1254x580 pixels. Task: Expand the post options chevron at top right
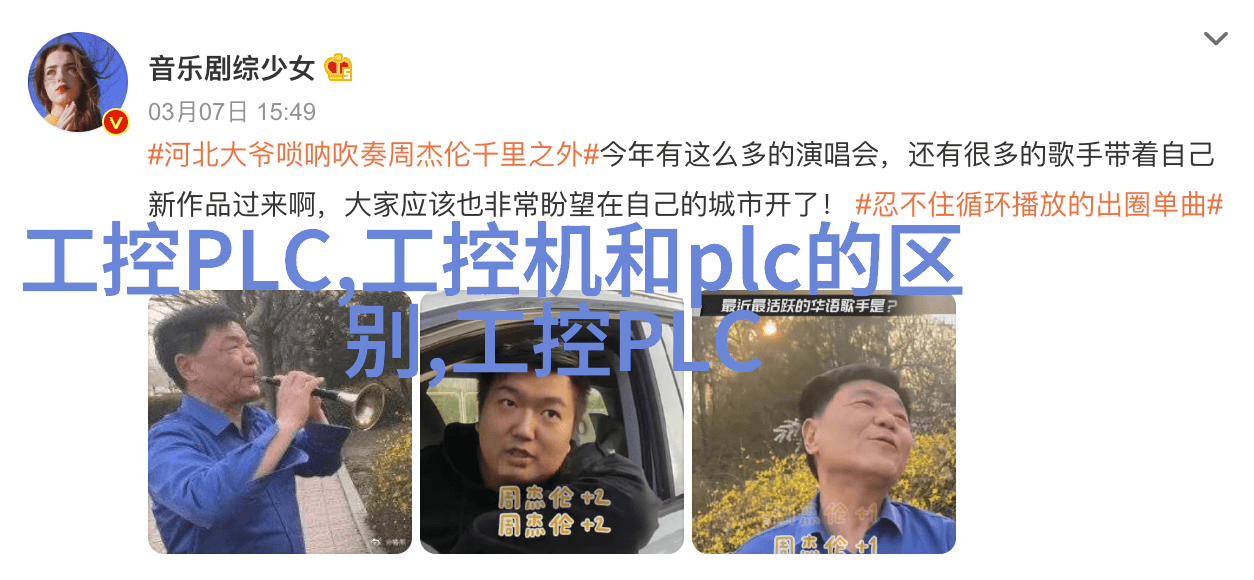1215,39
